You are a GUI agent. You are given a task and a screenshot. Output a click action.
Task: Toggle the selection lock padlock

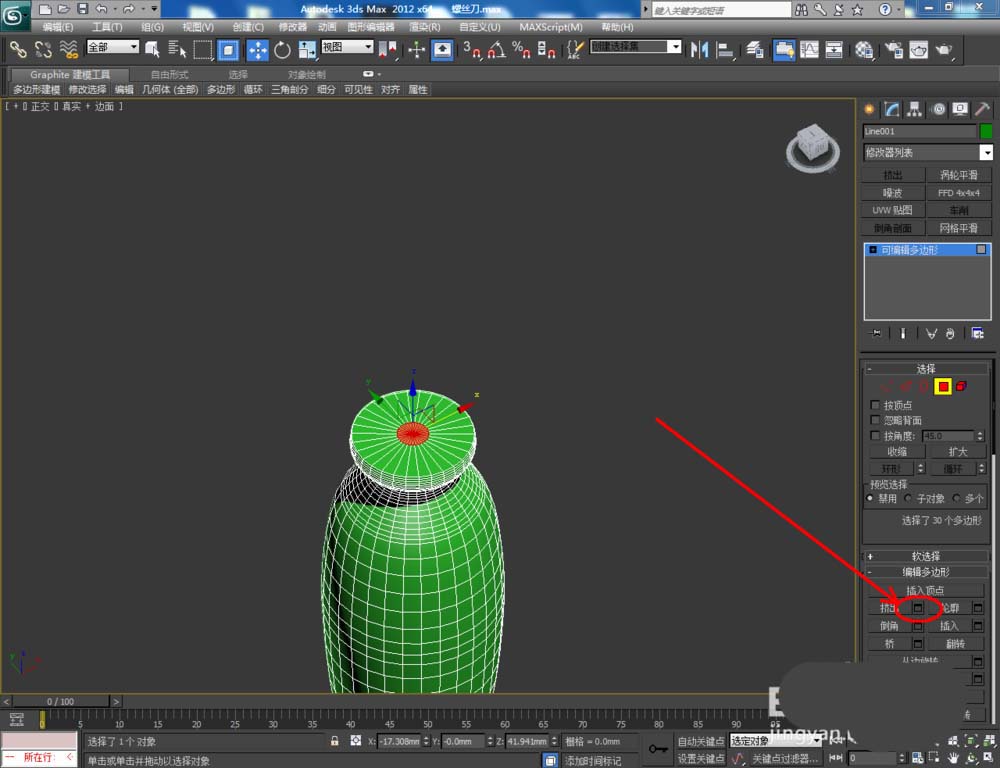334,741
